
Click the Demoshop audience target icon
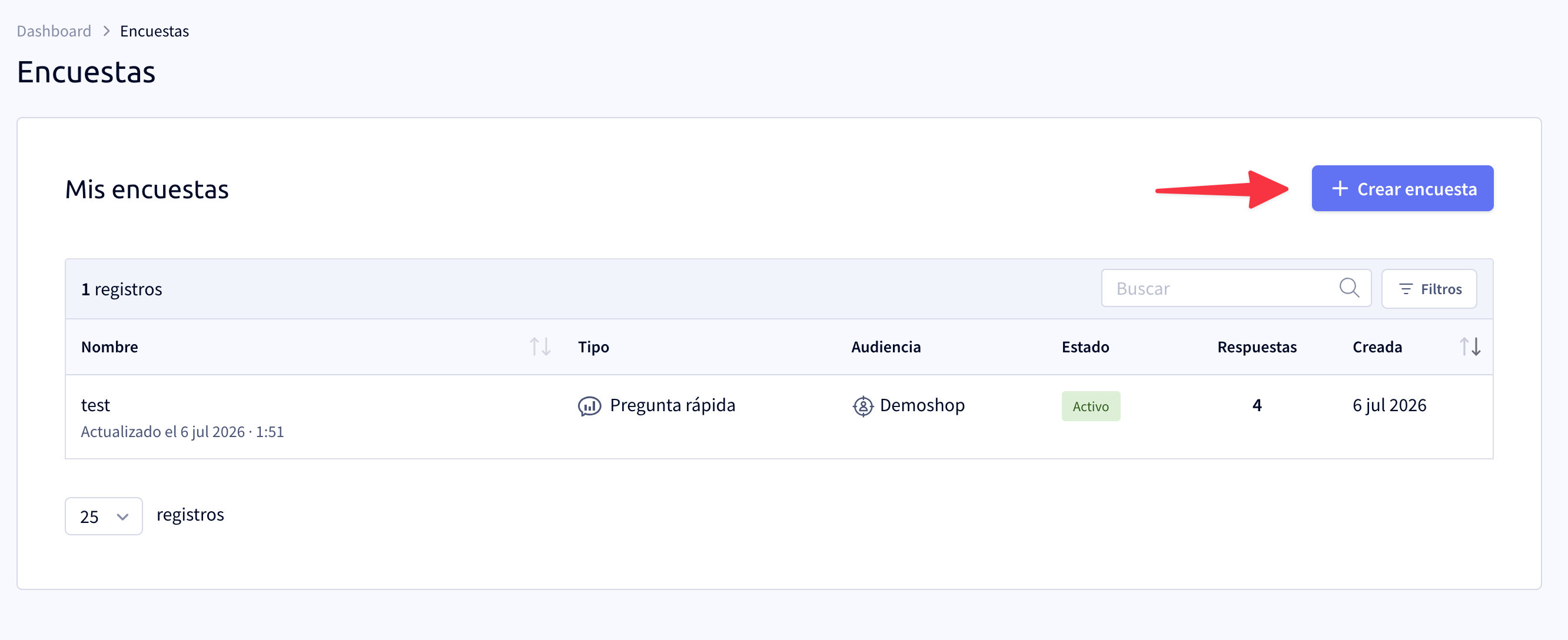tap(862, 406)
